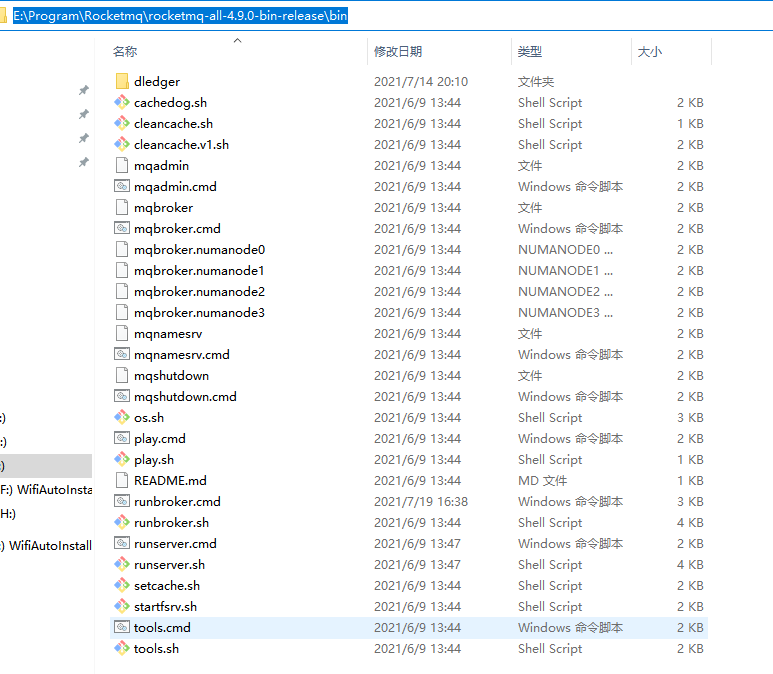The image size is (773, 674).
Task: Click the file name setcache.sh
Action: point(167,585)
